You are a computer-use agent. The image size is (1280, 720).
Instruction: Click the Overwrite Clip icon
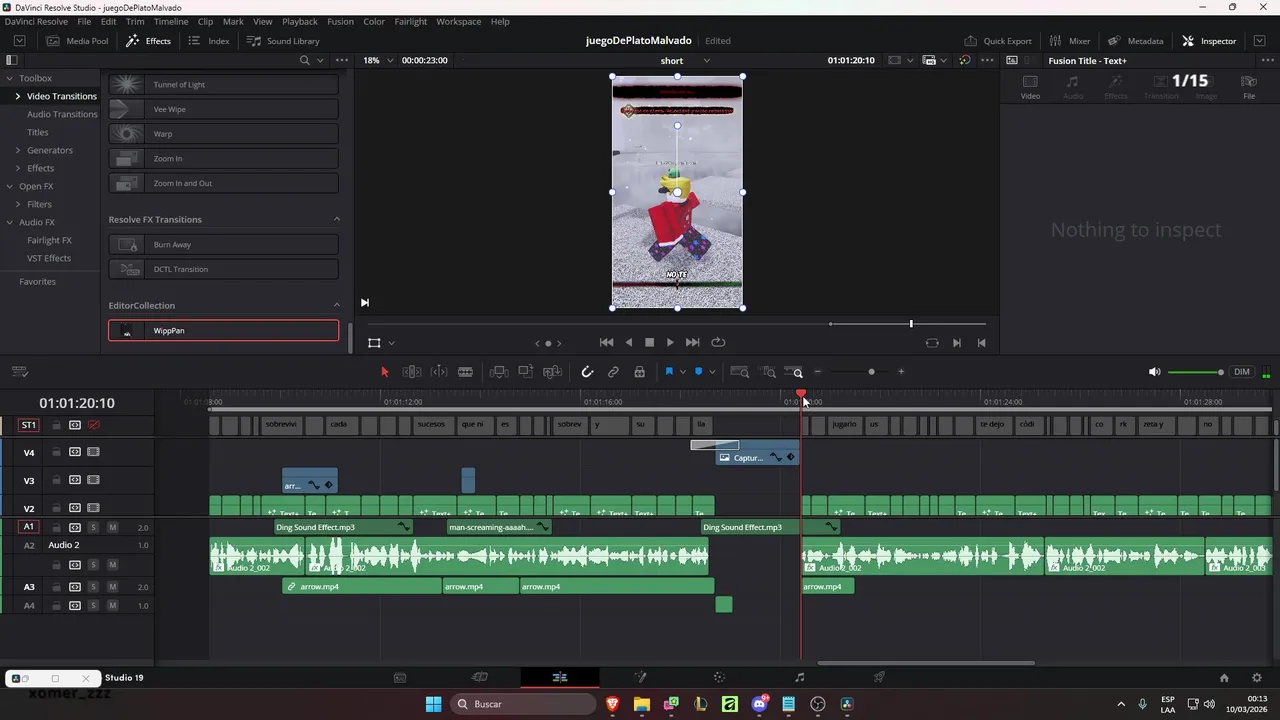[526, 372]
